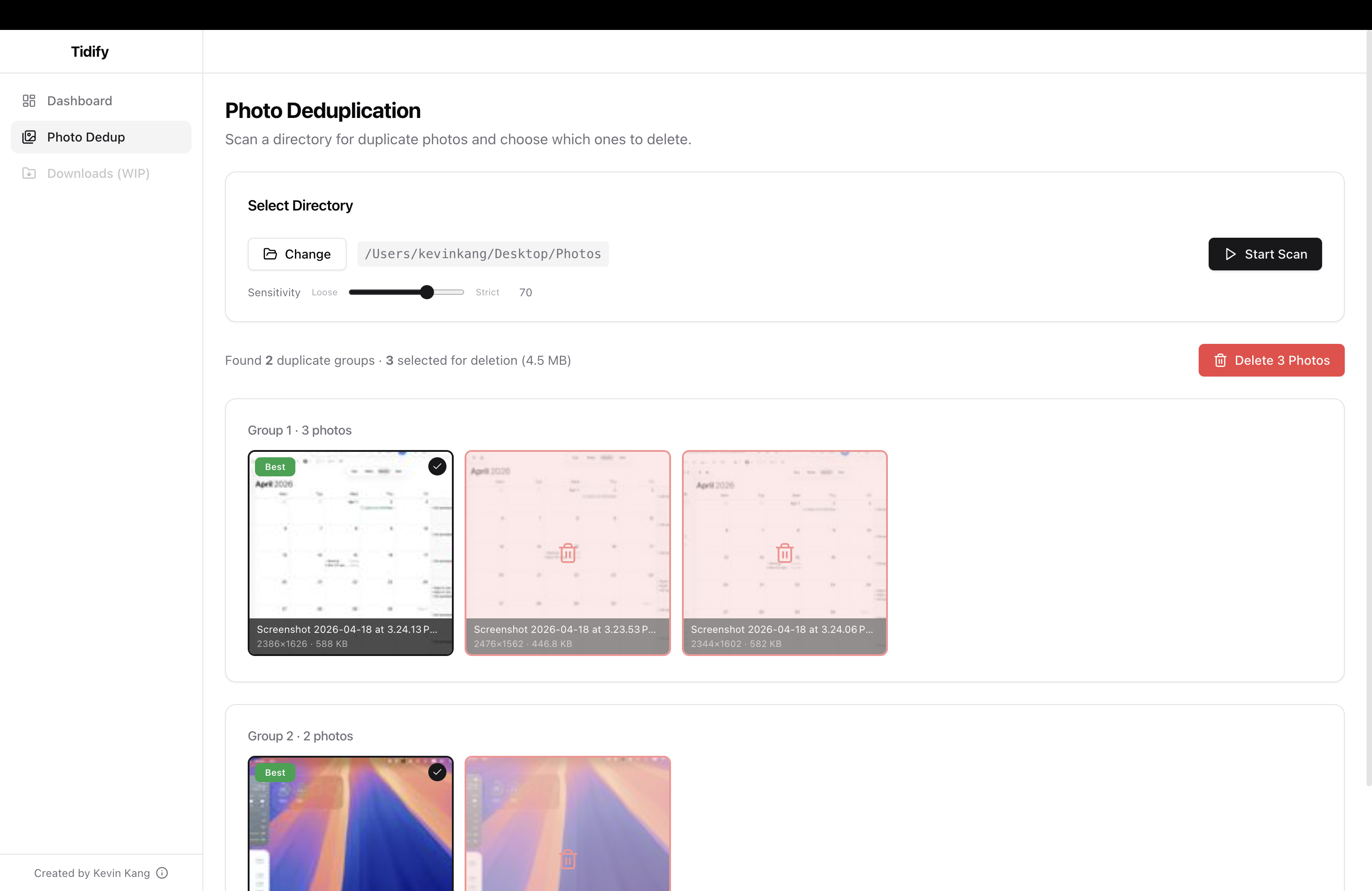This screenshot has height=891, width=1372.
Task: Click the Best badge in Group 1
Action: tap(275, 467)
